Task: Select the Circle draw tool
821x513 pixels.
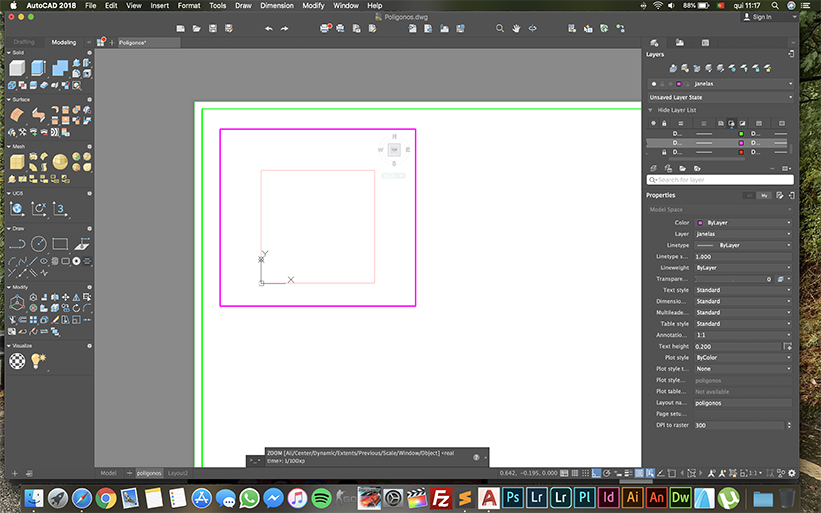Action: point(38,244)
